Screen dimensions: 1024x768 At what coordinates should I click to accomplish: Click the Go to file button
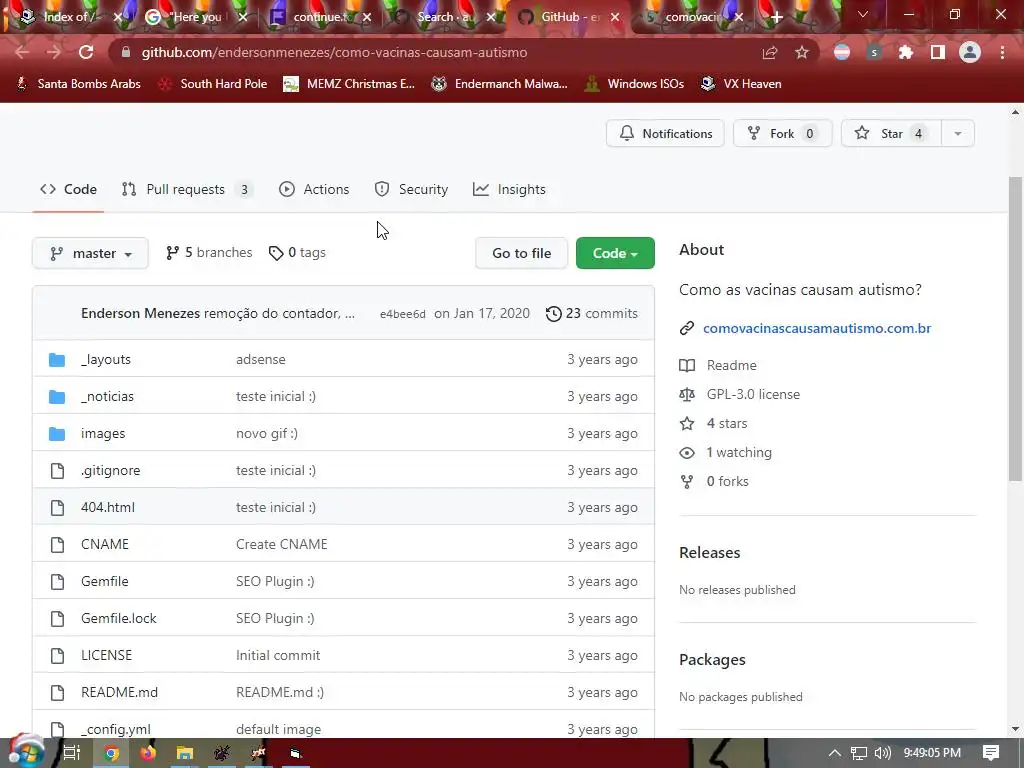[522, 253]
